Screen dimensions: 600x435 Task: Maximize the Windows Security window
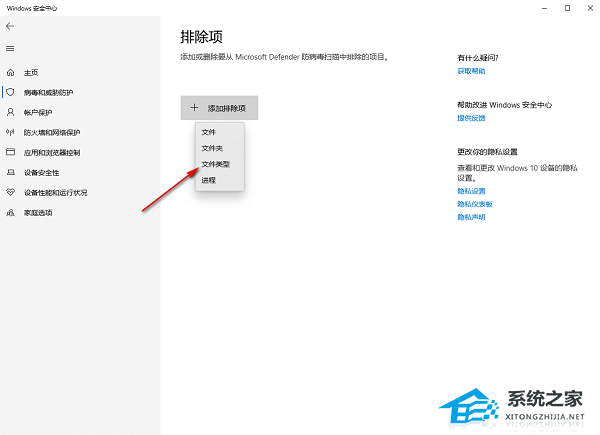(x=567, y=8)
